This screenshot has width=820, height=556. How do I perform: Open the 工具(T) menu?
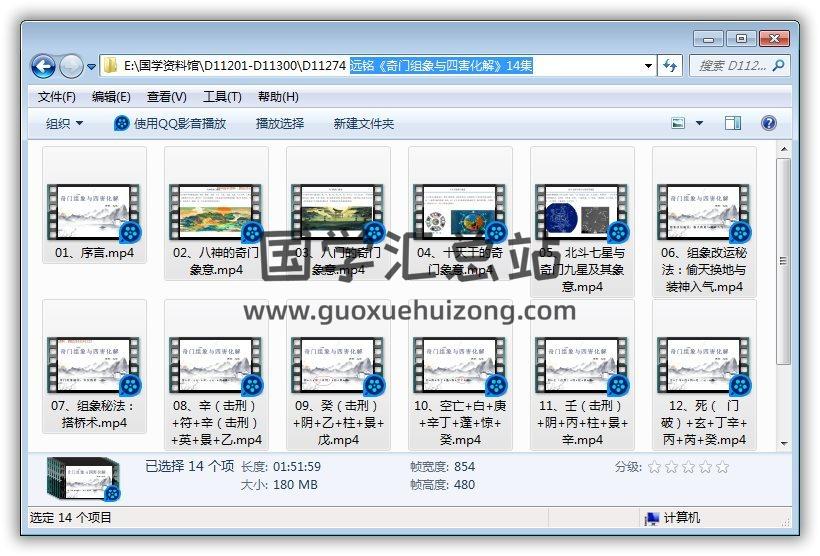click(222, 97)
